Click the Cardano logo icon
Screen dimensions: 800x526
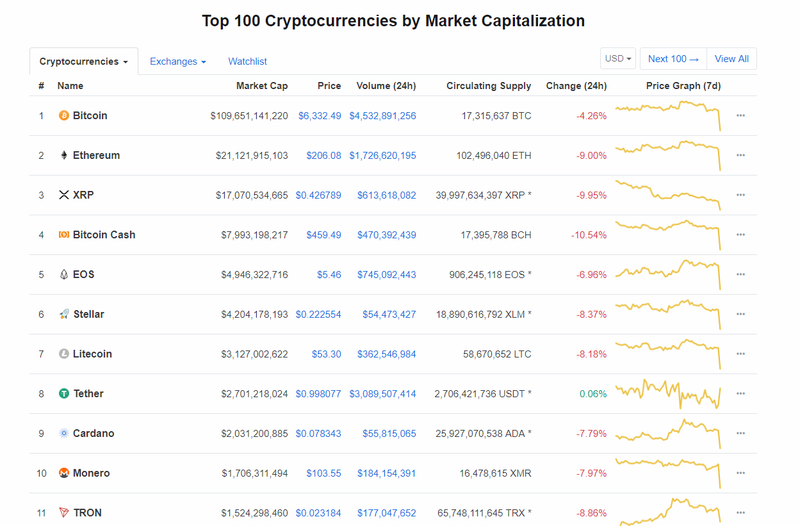point(64,433)
